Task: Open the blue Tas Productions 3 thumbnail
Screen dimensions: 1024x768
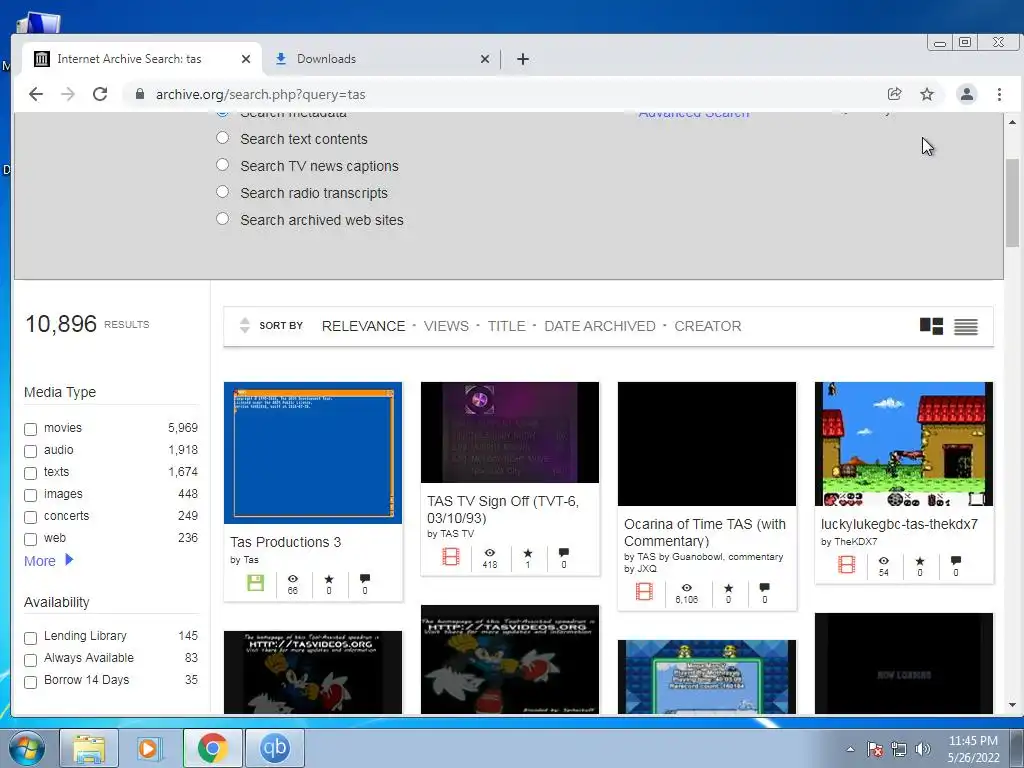Action: (313, 453)
